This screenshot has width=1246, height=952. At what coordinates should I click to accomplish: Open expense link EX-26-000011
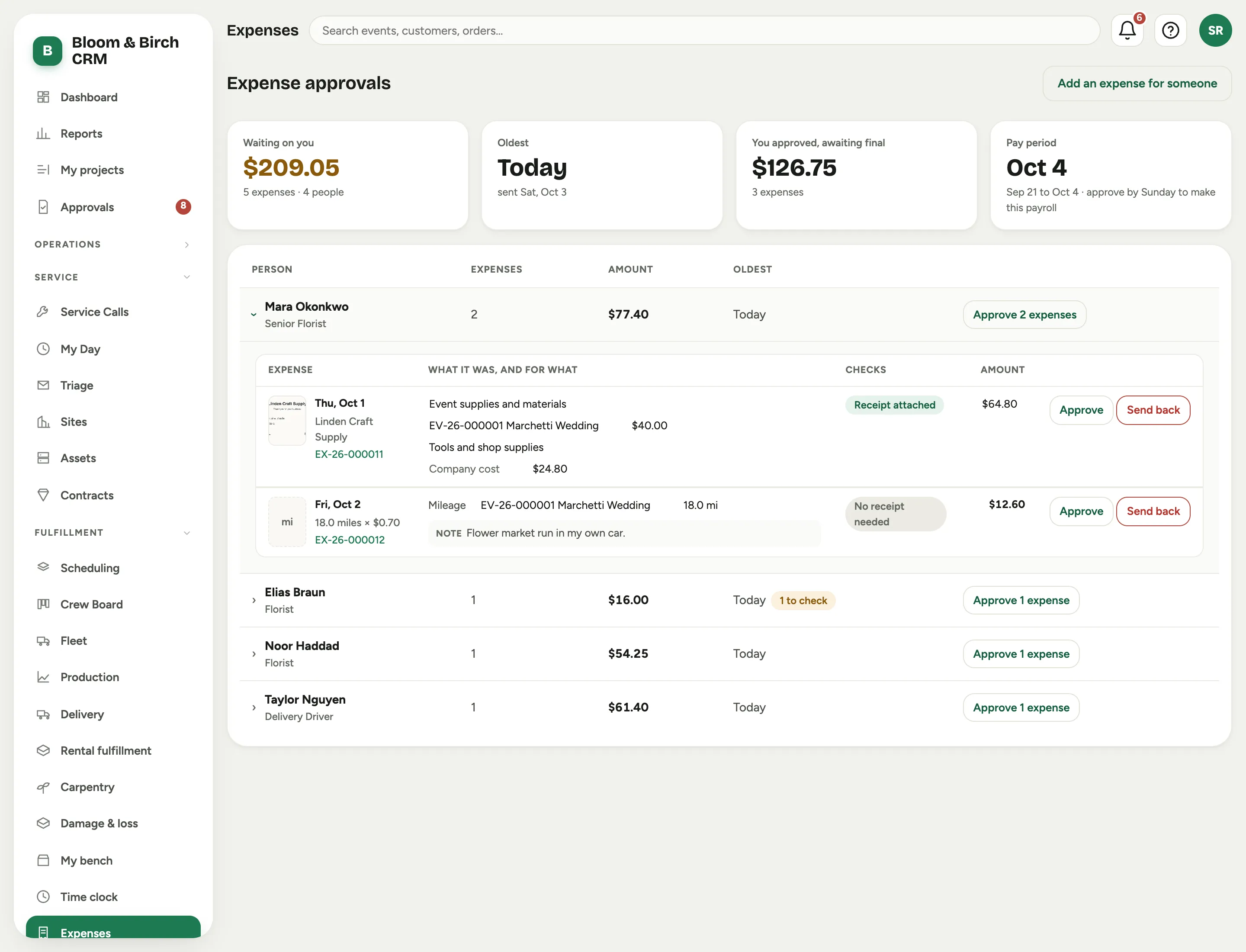[348, 454]
